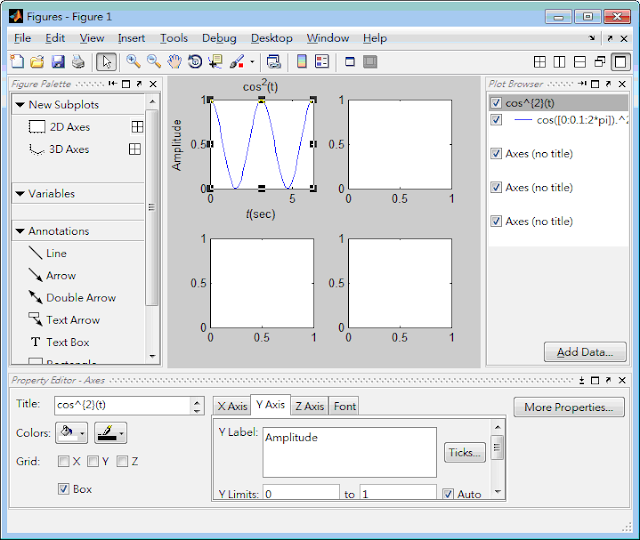The height and width of the screenshot is (540, 640).
Task: Toggle the Edit Plot arrow tool
Action: [106, 62]
